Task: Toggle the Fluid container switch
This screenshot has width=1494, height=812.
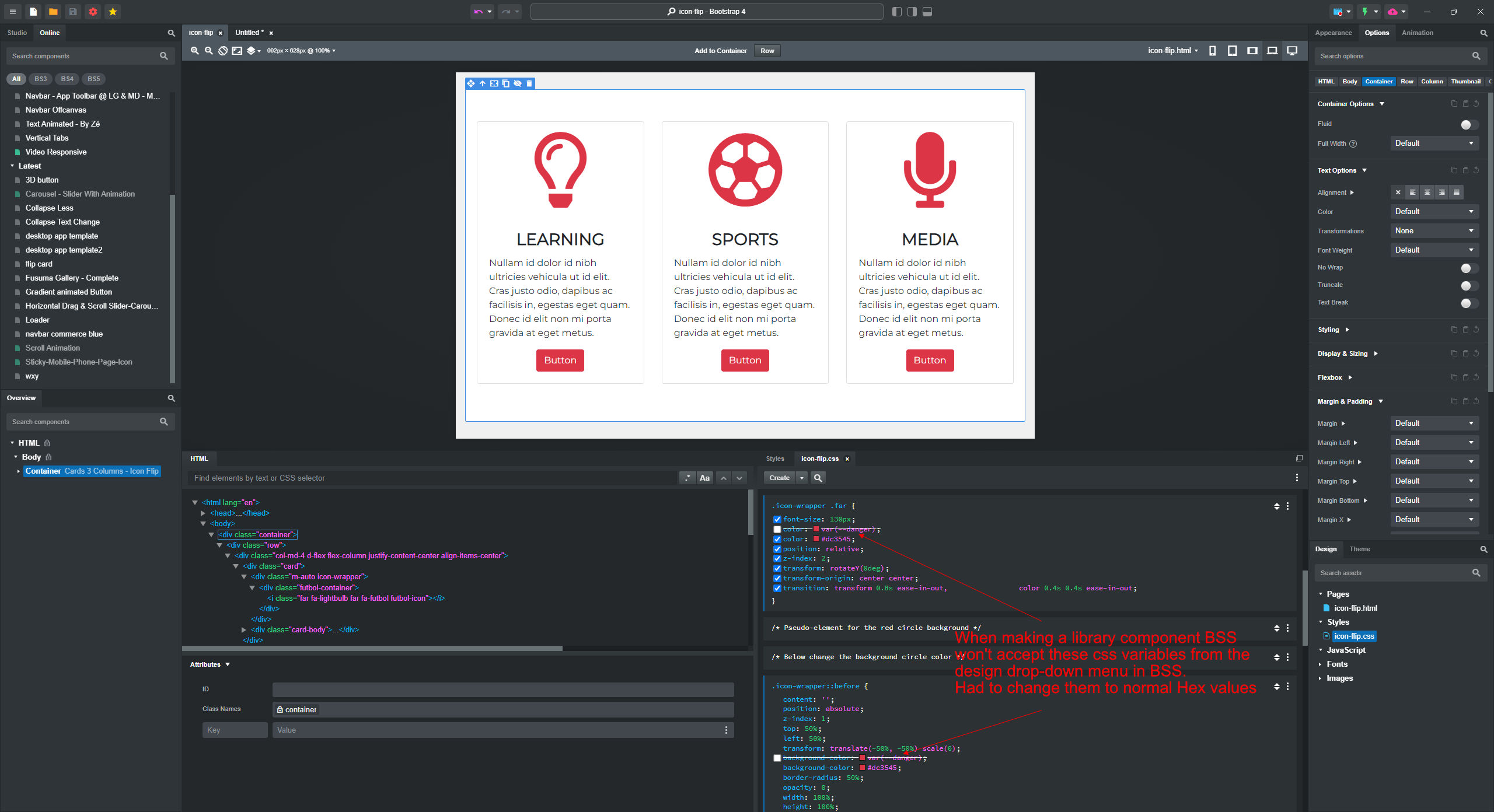Action: coord(1469,124)
